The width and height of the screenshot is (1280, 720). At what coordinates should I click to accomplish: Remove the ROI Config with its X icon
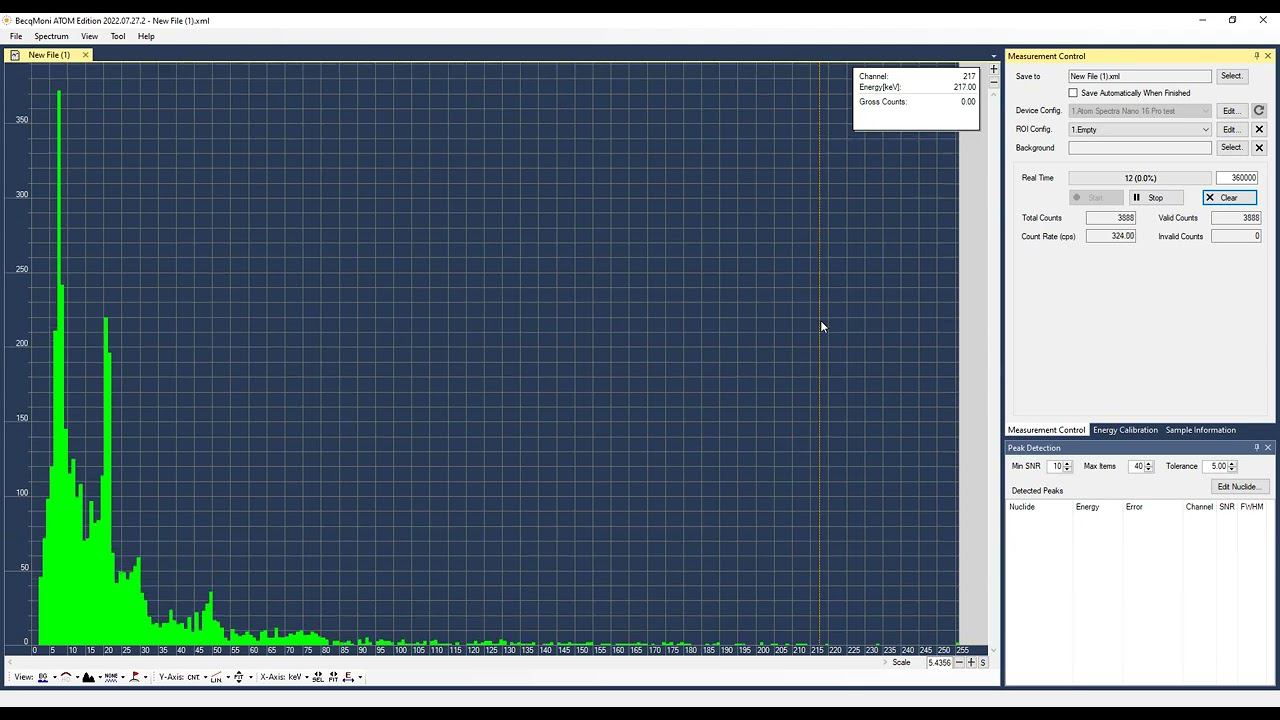(x=1259, y=129)
